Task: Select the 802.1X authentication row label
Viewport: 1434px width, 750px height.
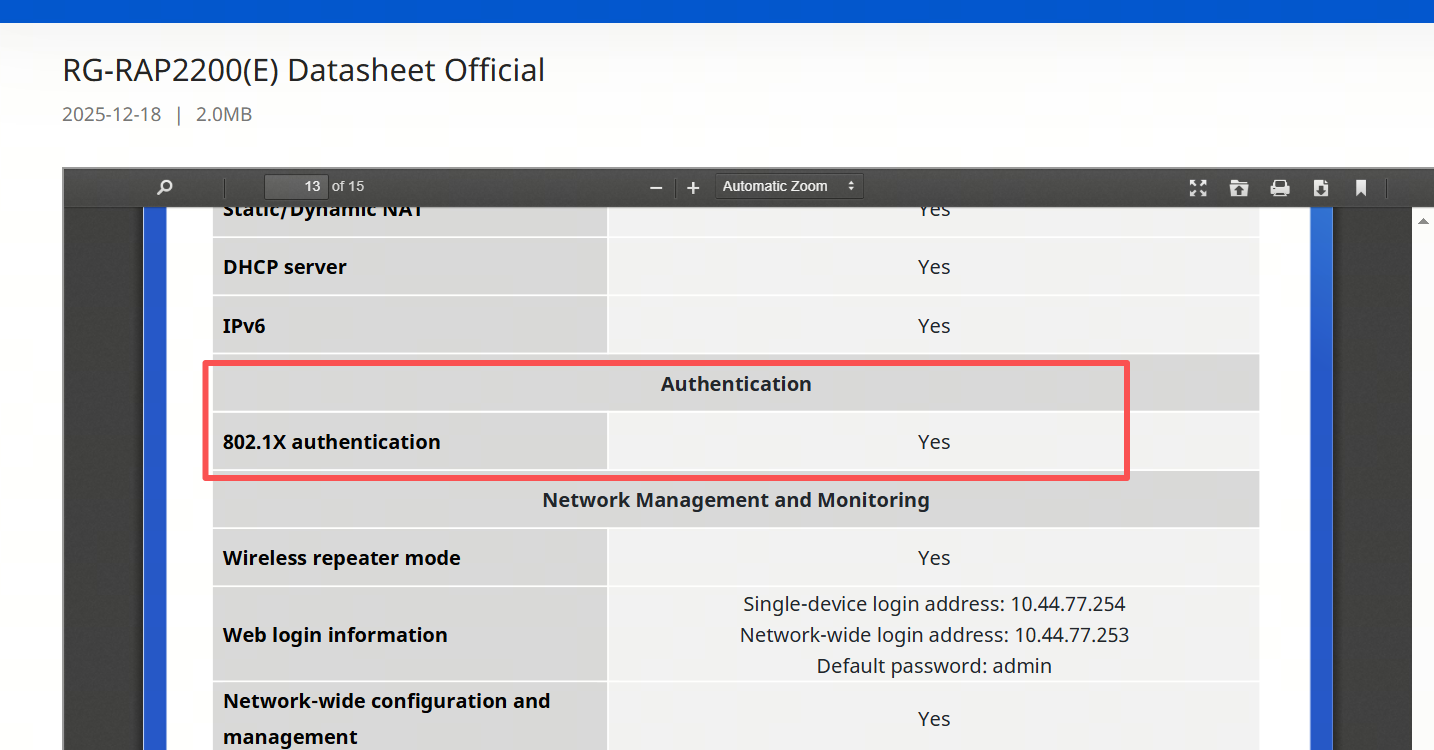Action: click(331, 442)
